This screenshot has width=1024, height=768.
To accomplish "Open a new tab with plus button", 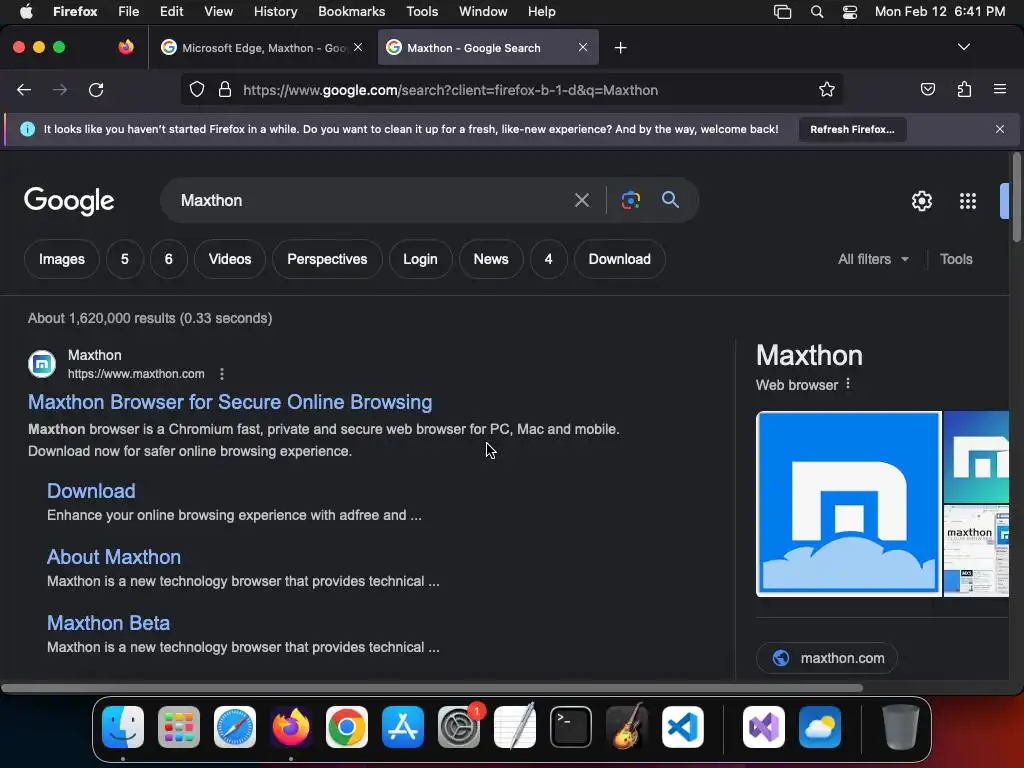I will [620, 48].
